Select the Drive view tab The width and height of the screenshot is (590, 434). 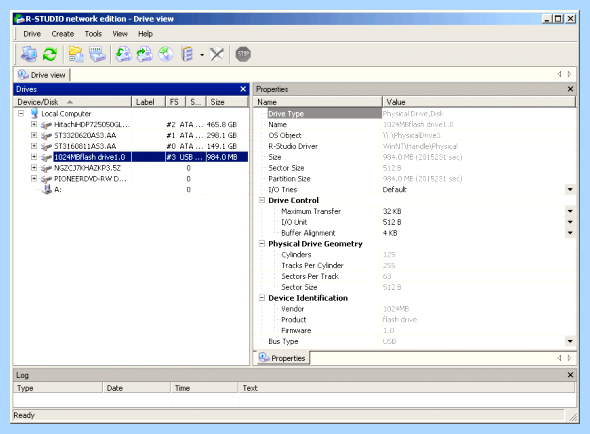42,75
